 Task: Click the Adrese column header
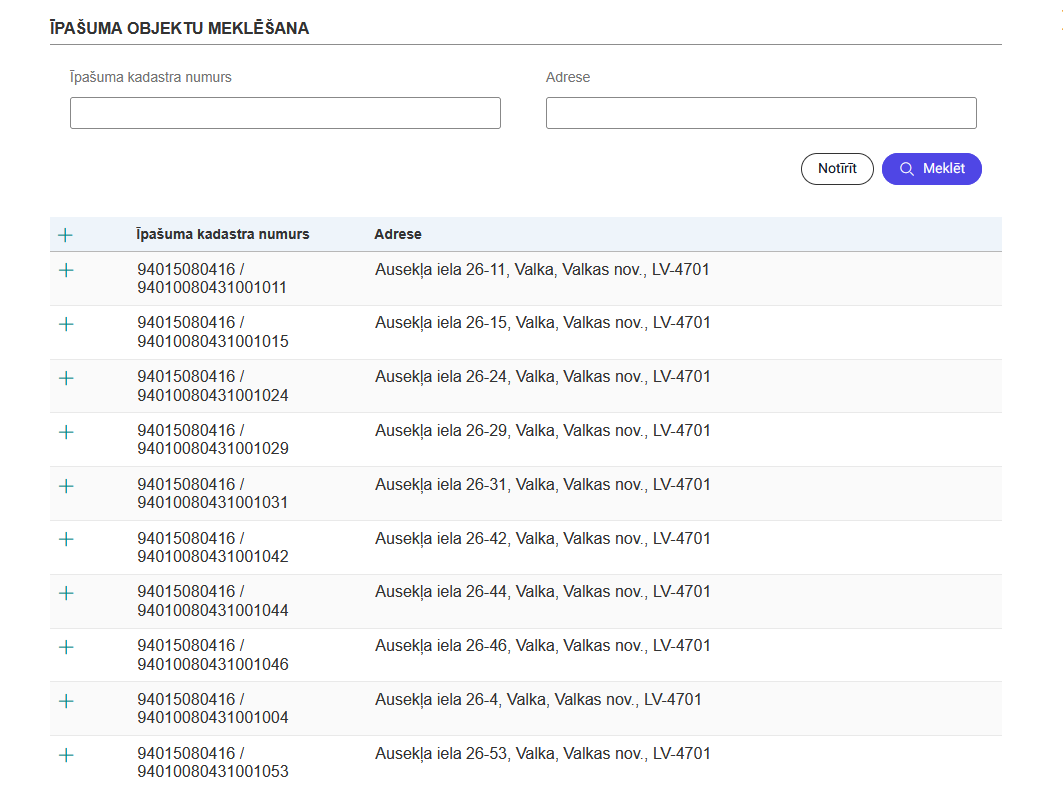398,235
